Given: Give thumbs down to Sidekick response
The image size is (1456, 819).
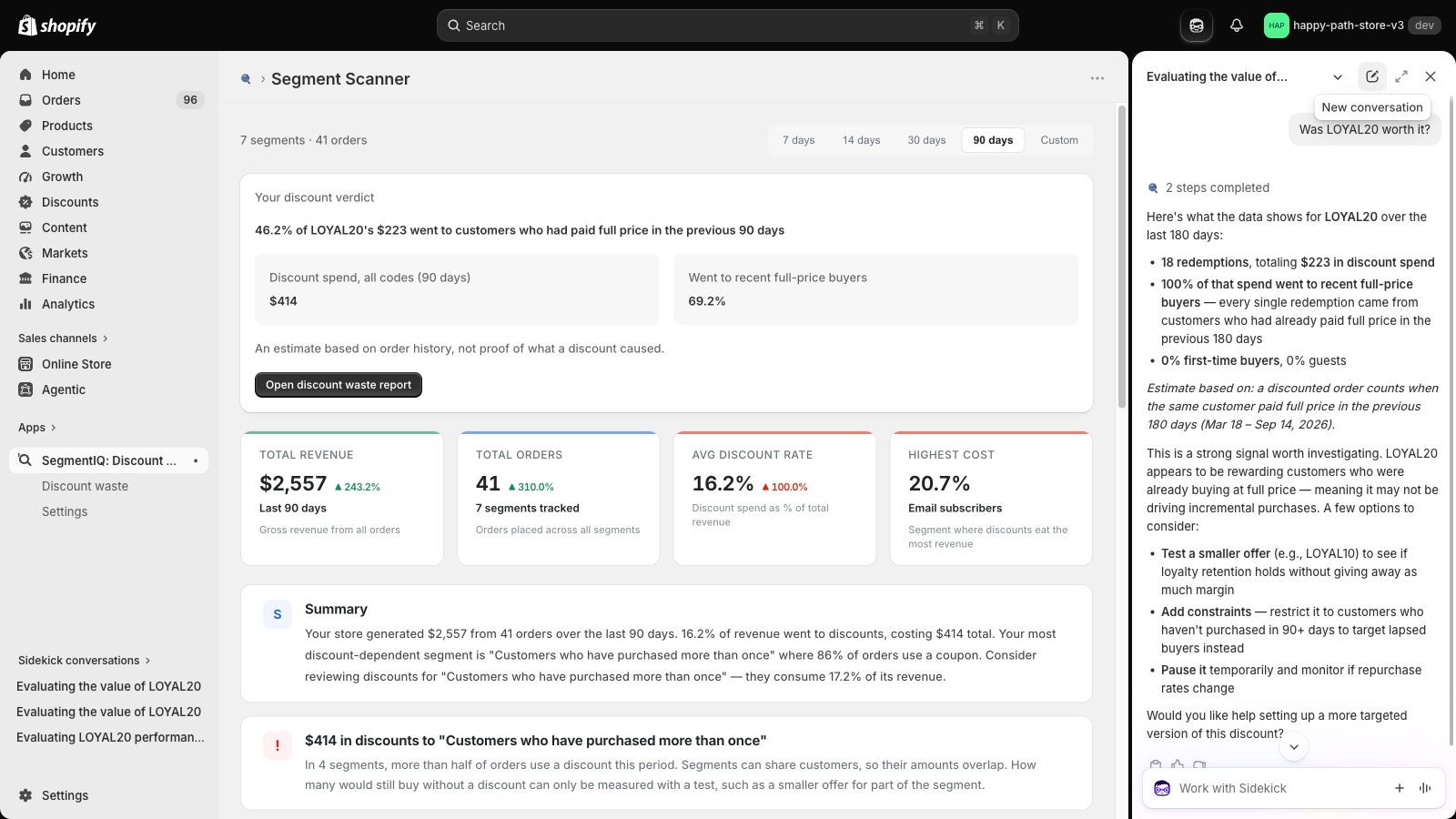Looking at the screenshot, I should (x=1199, y=765).
